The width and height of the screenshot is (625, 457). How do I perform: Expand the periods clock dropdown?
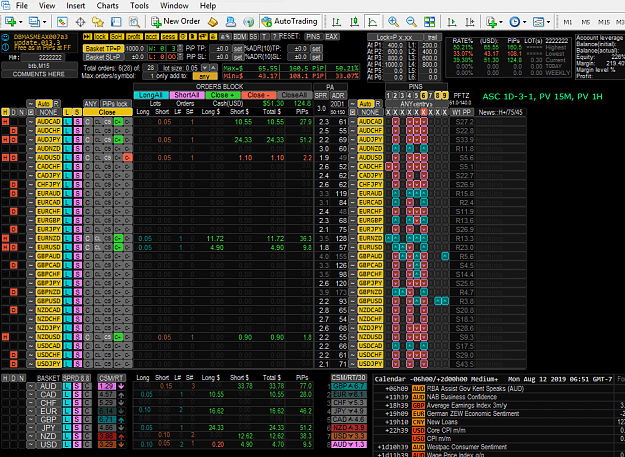pyautogui.click(x=525, y=22)
